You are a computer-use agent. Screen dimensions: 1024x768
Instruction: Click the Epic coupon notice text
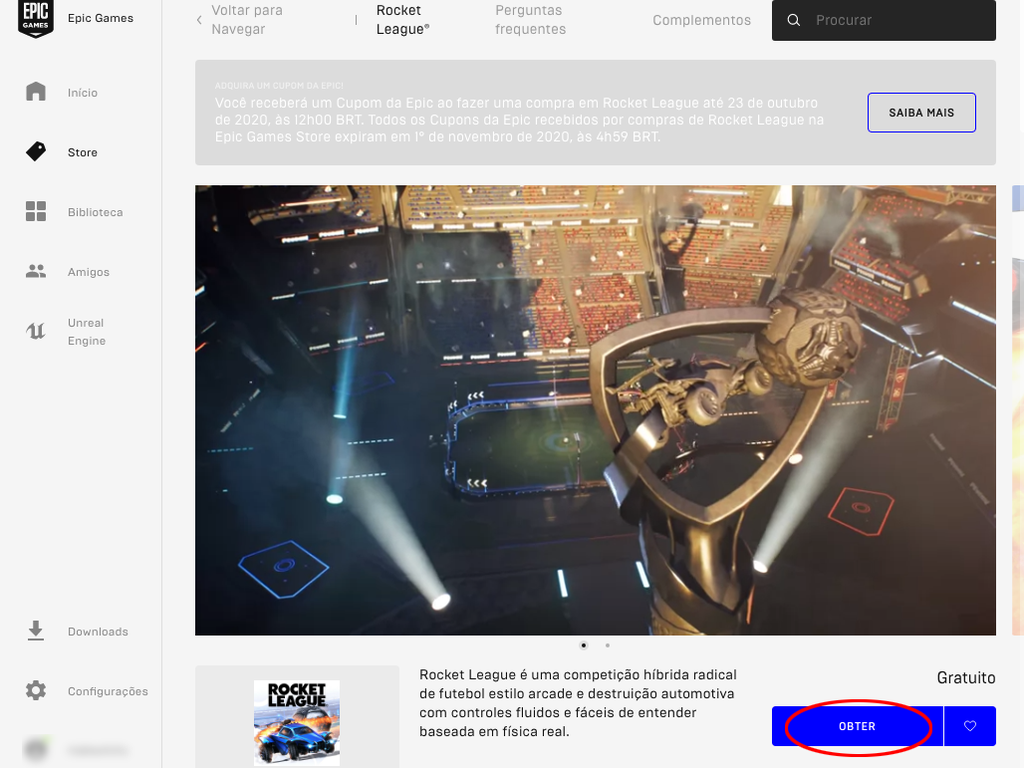pyautogui.click(x=519, y=120)
